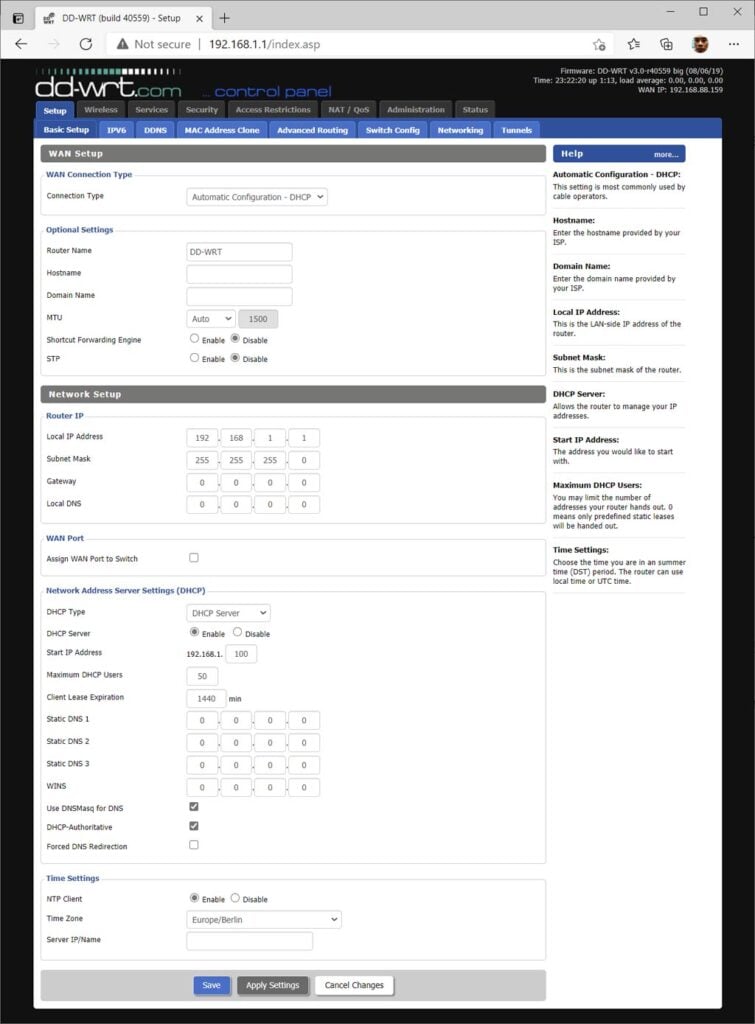Click the Start IP Address field

241,654
